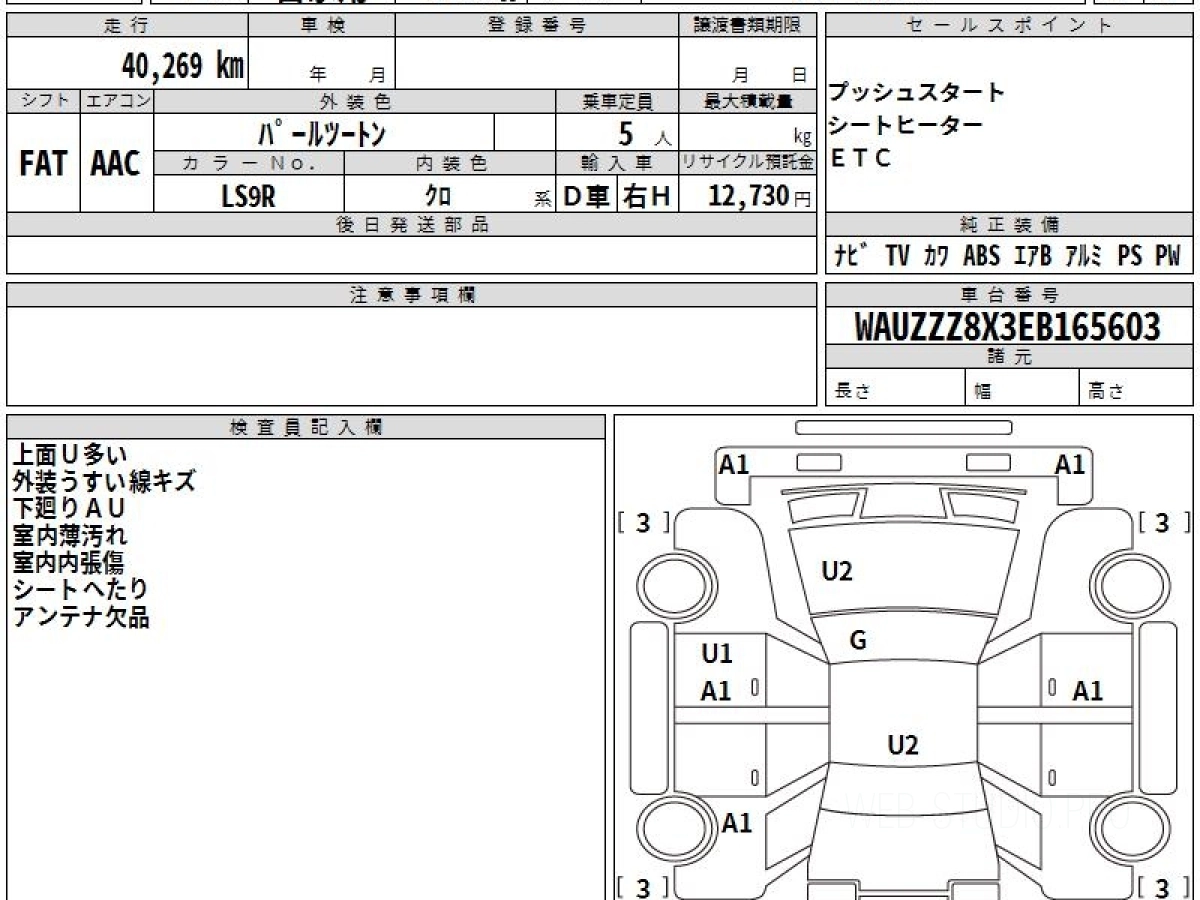Click the U2 mark on the roof

point(903,745)
